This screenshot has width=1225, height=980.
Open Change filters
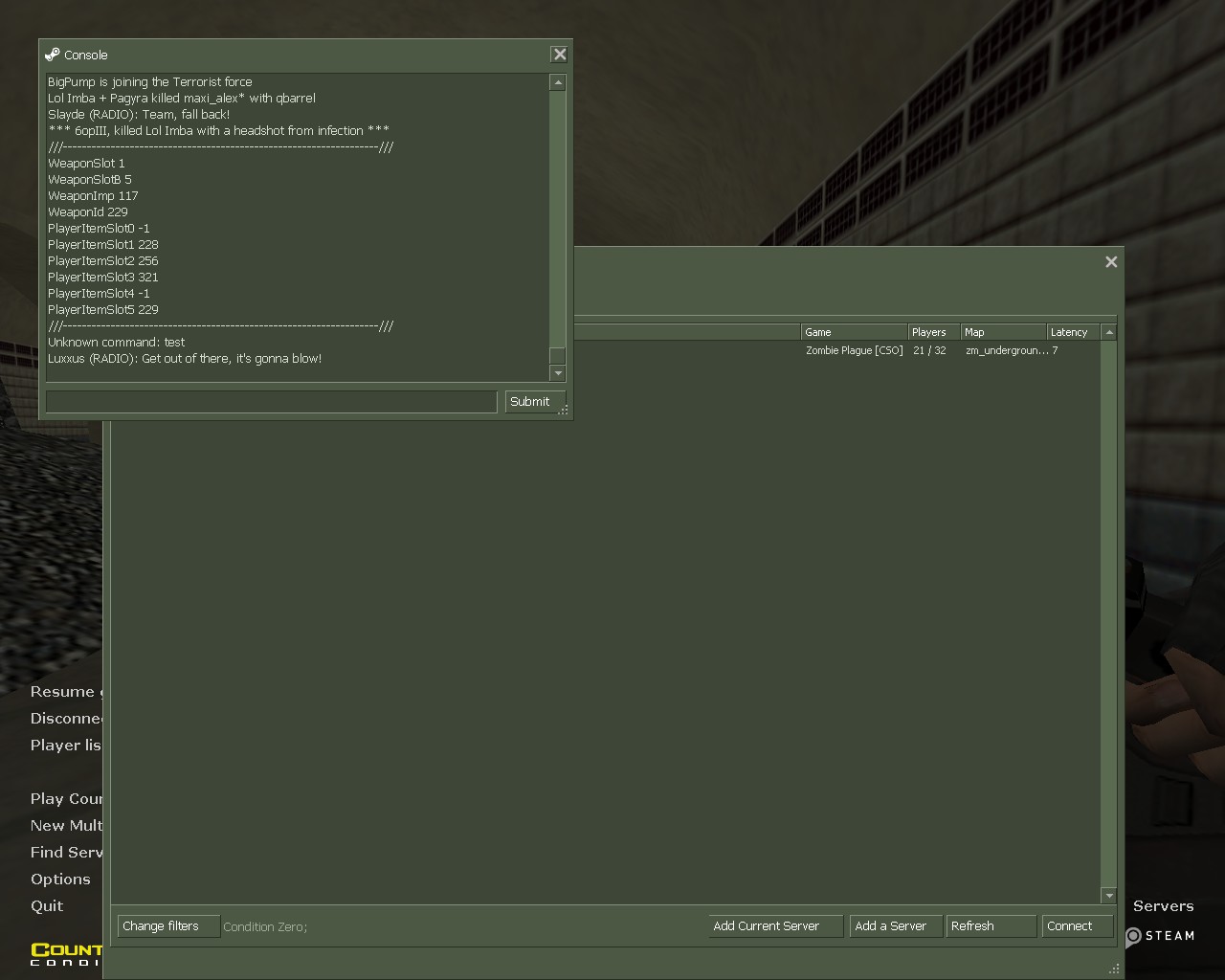tap(168, 926)
